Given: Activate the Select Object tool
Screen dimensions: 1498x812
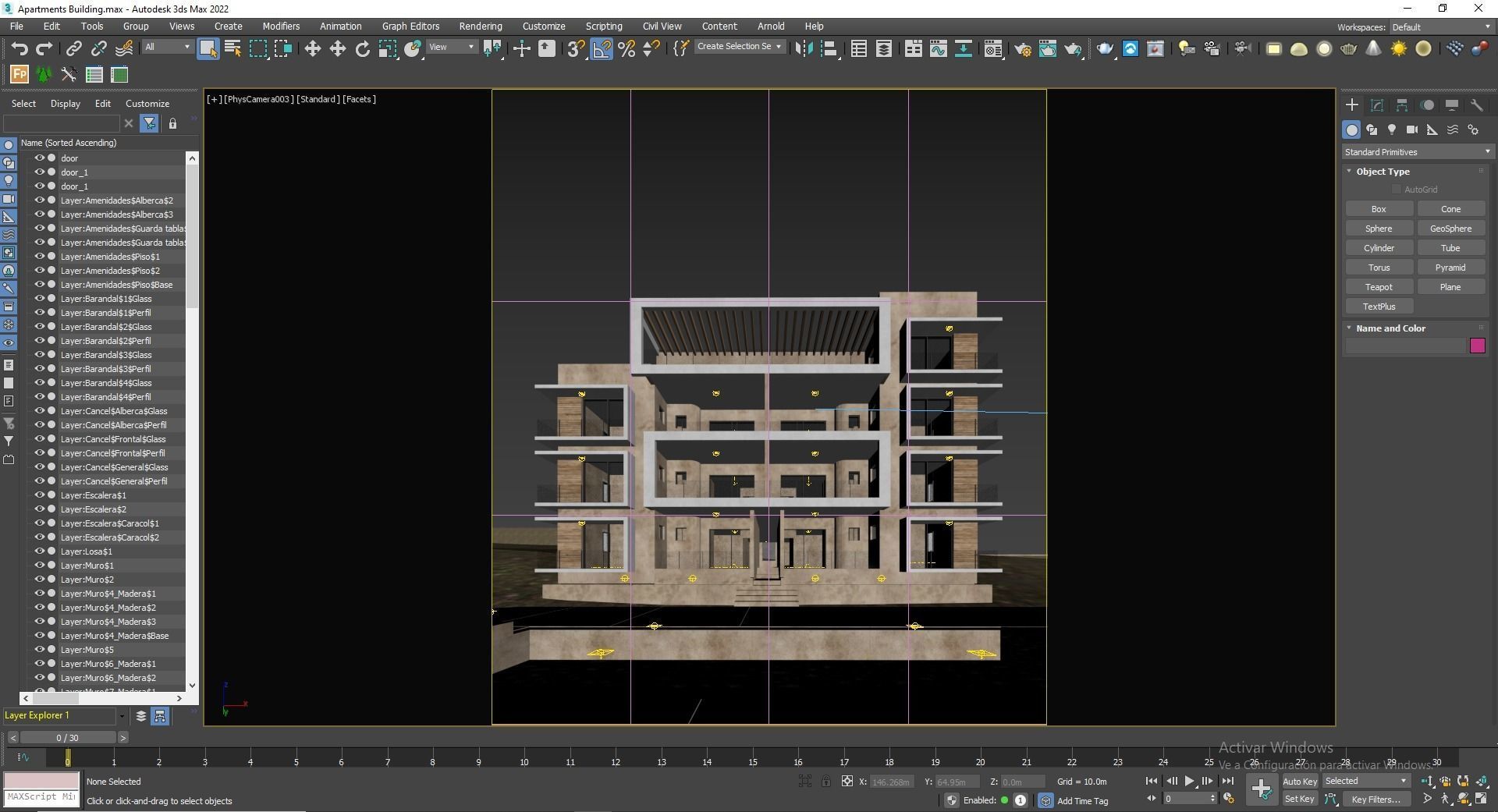Looking at the screenshot, I should click(208, 48).
